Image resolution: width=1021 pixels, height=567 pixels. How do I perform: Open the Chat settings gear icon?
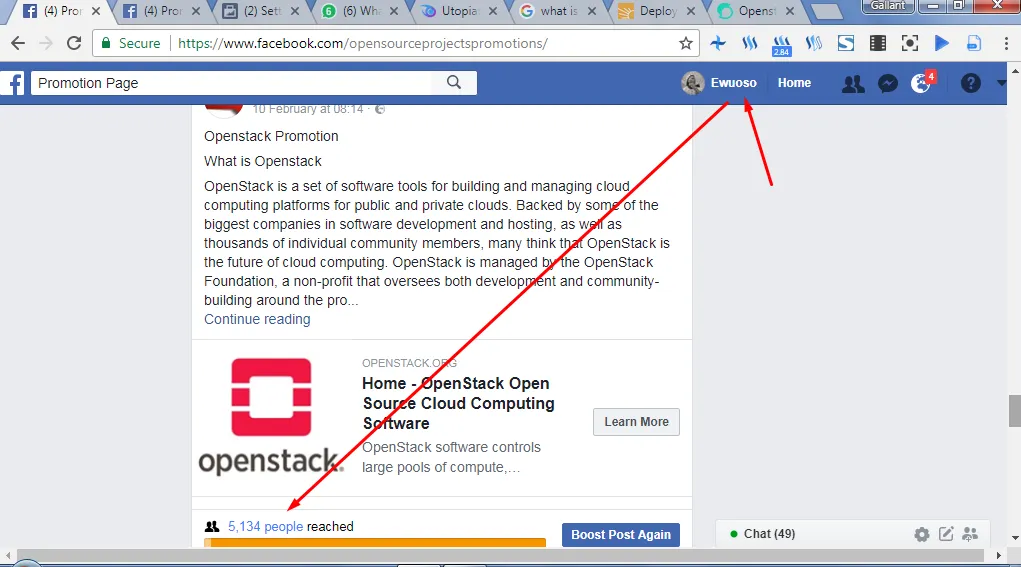(921, 534)
